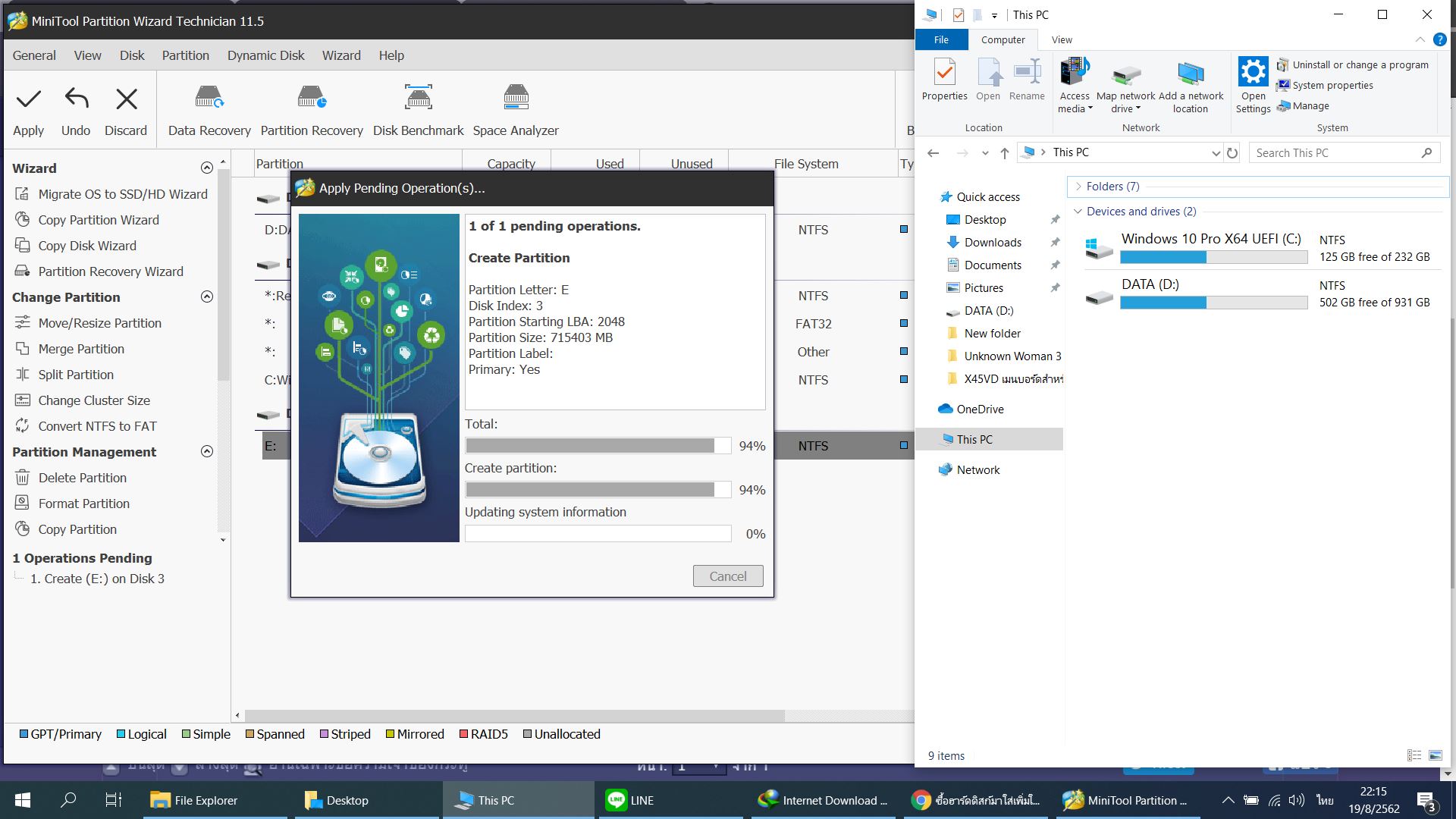This screenshot has height=819, width=1456.
Task: Select Migrate OS to SSD/HD Wizard
Action: click(122, 194)
